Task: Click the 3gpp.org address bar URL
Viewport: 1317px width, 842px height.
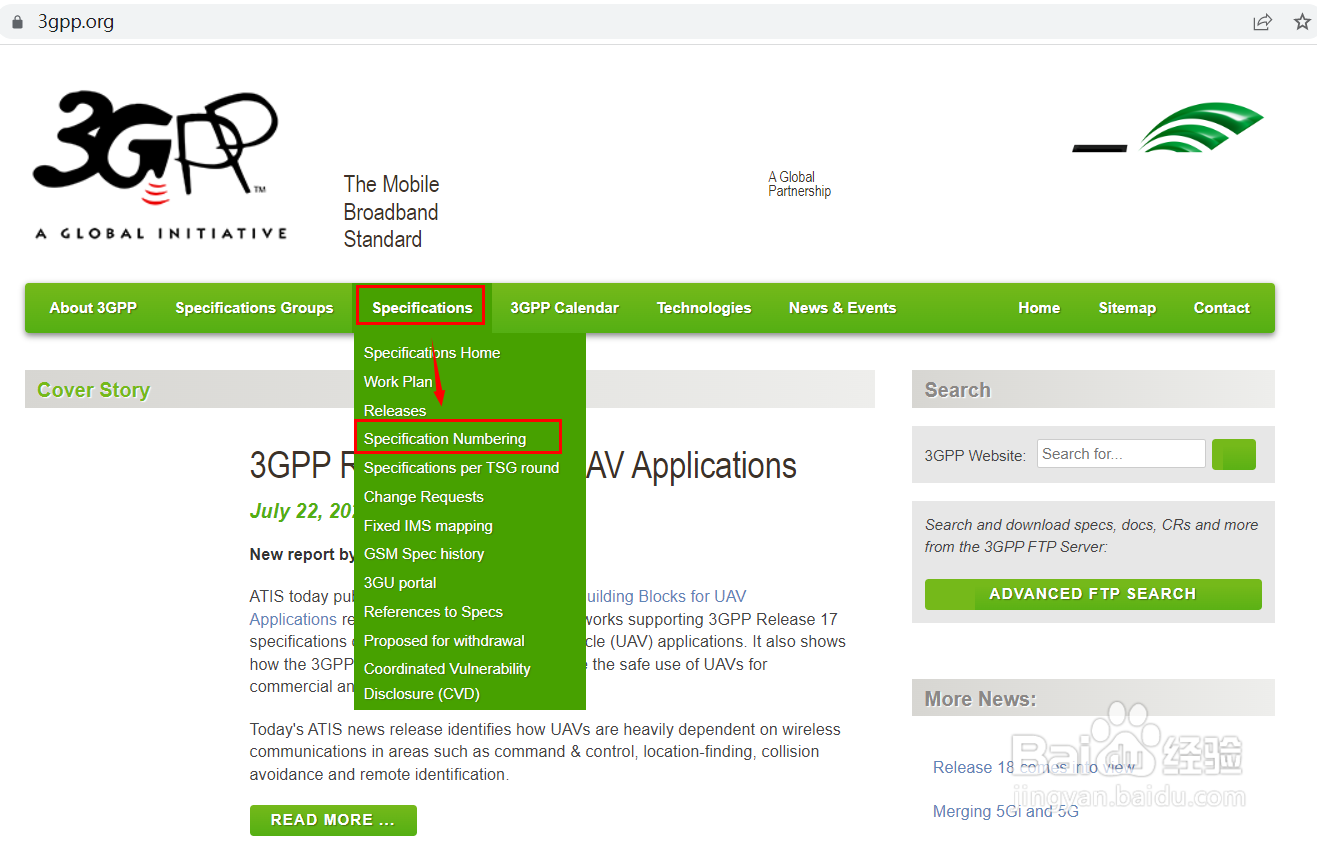Action: point(76,22)
